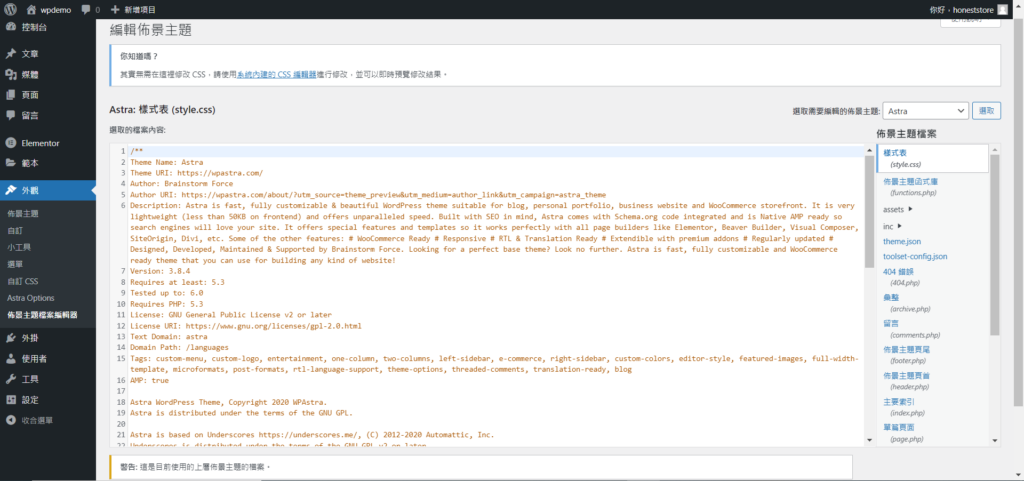Open the Astra theme selection dropdown
The width and height of the screenshot is (1024, 481).
point(926,110)
